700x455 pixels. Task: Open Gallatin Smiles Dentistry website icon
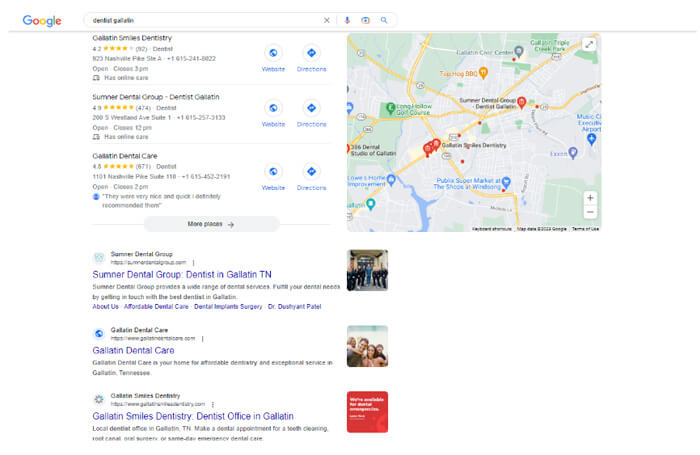point(273,53)
